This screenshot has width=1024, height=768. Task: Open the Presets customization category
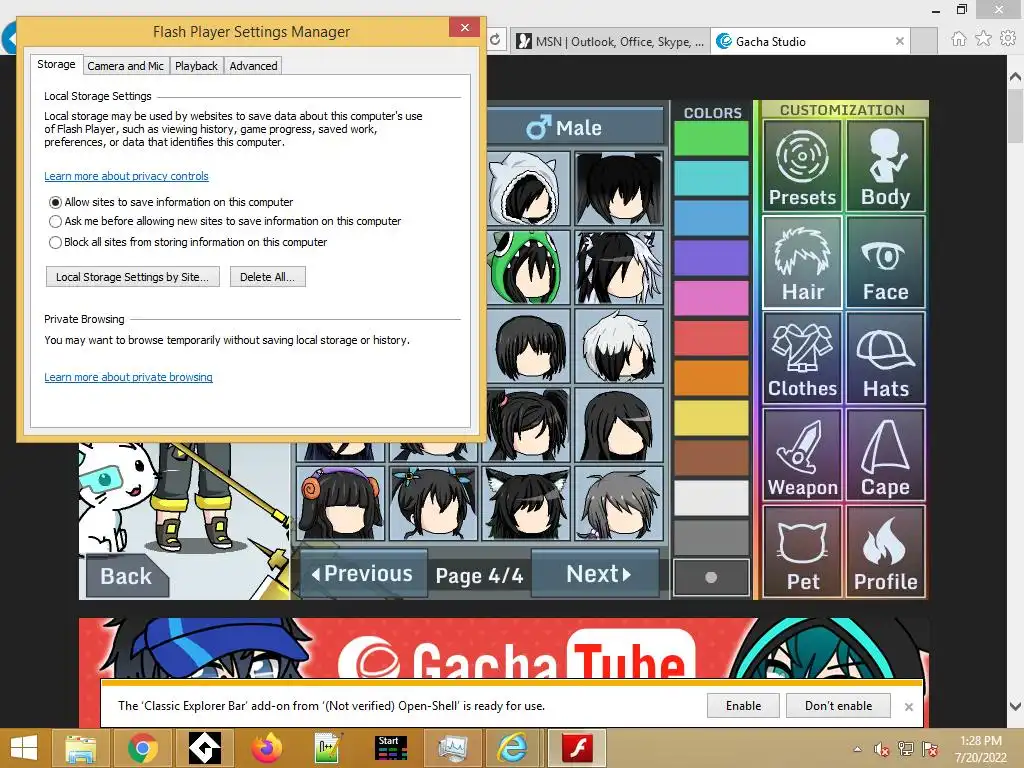[x=802, y=165]
